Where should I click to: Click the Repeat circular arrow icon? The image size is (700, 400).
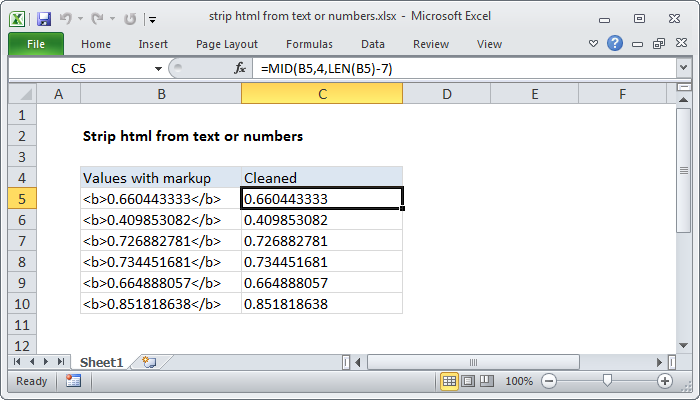(x=130, y=19)
